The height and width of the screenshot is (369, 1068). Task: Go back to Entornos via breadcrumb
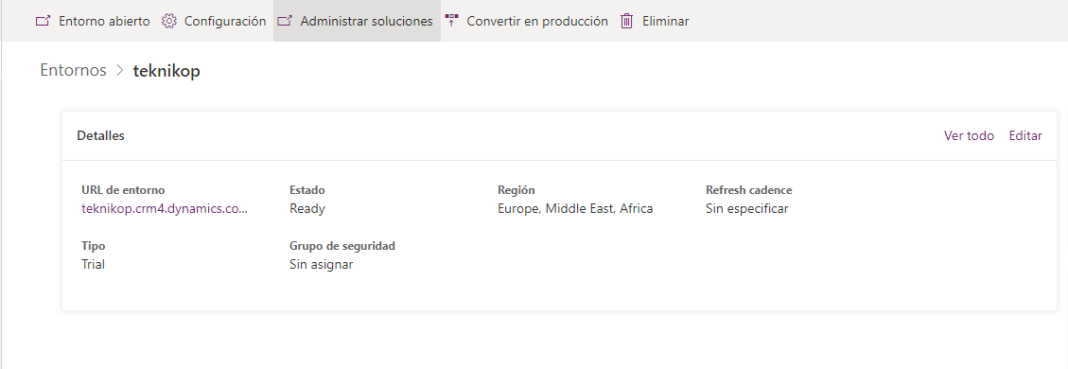[x=73, y=70]
